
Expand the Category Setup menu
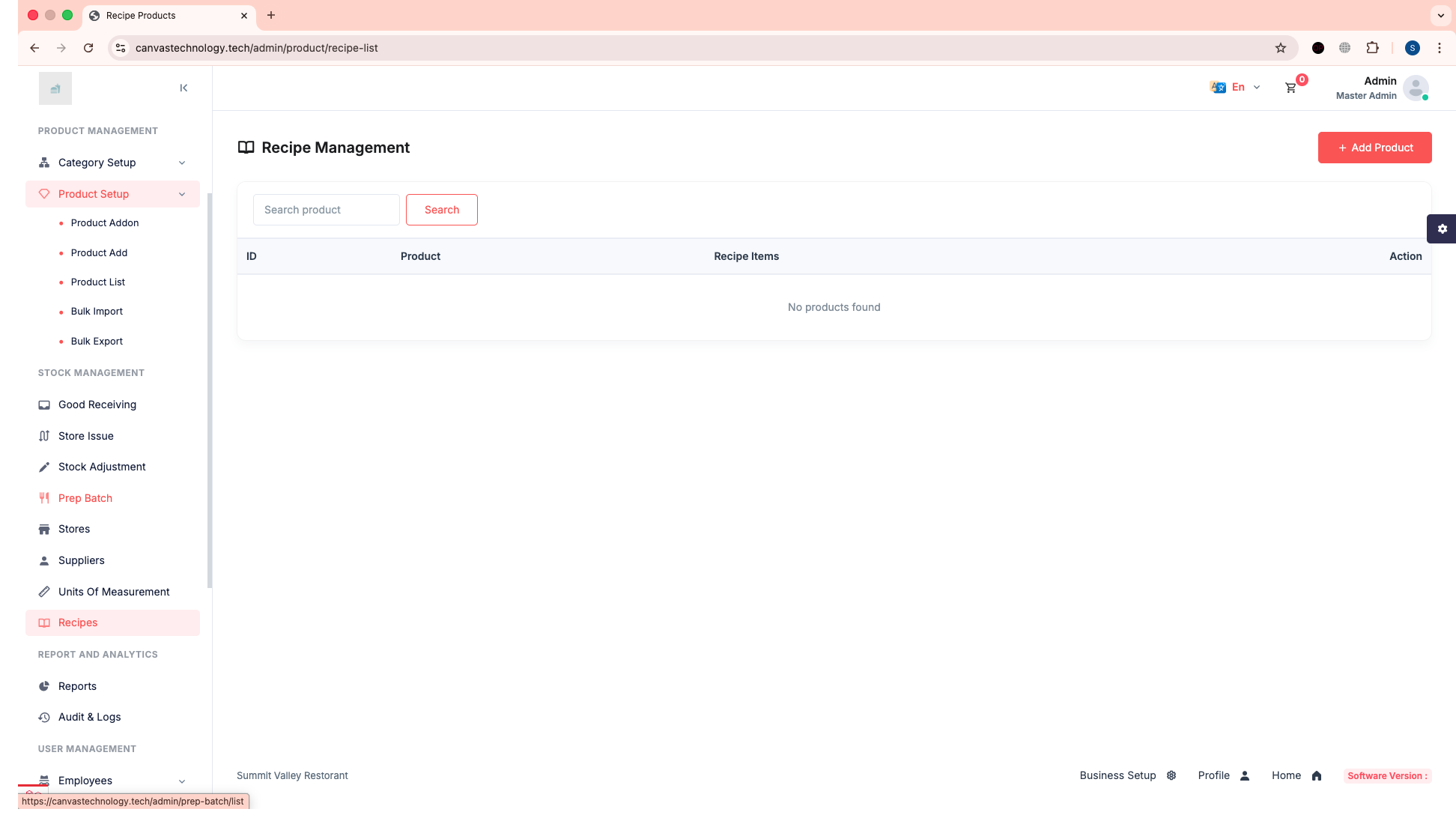coord(112,163)
